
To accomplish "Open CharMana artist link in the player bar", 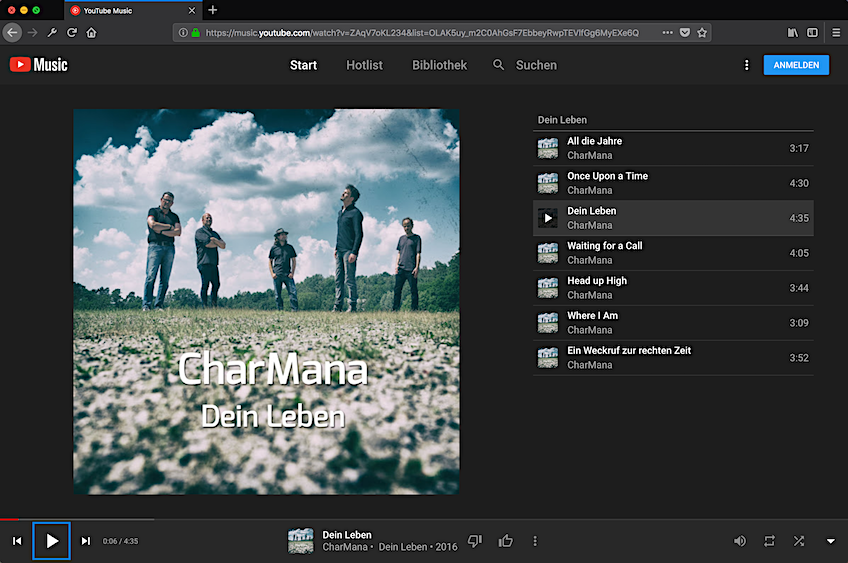I will [345, 547].
